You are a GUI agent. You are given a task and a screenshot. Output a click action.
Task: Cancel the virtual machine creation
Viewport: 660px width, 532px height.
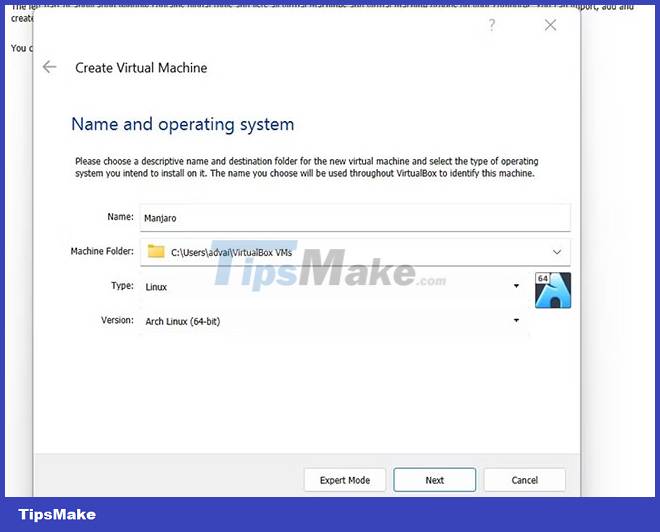524,480
